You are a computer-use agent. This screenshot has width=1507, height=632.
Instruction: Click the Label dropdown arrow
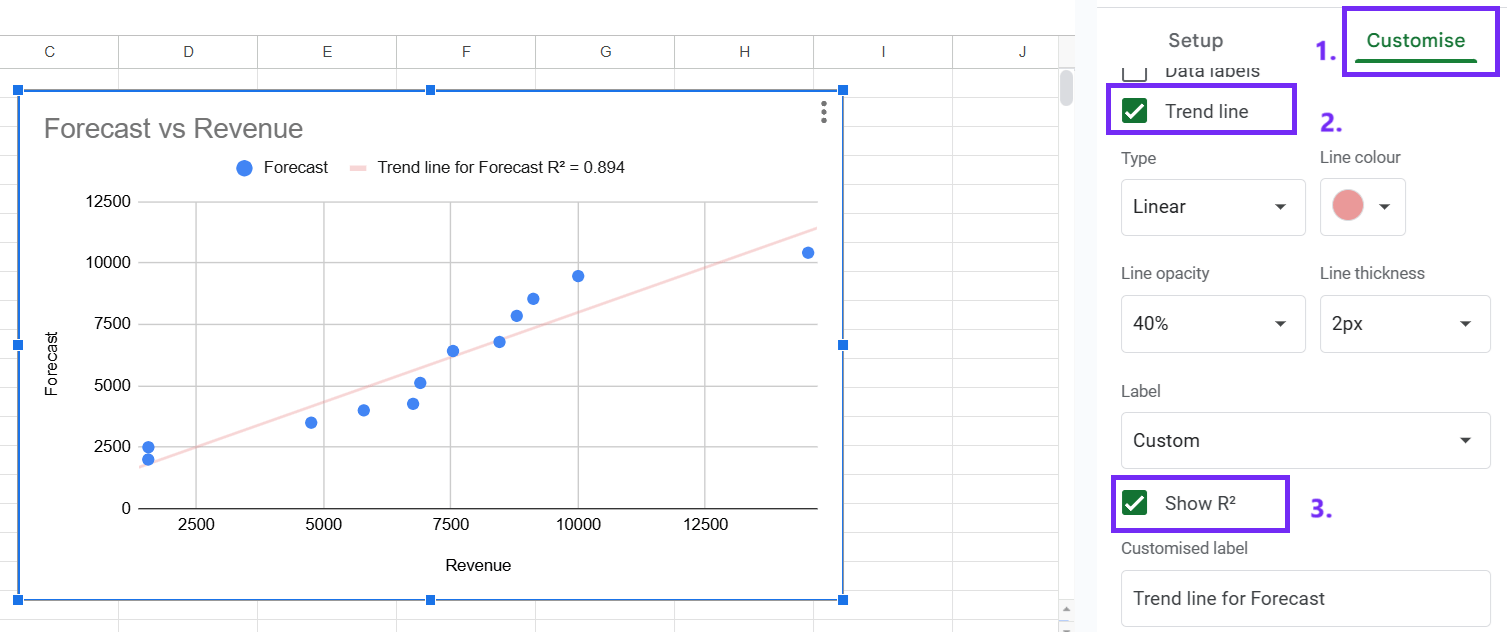click(x=1464, y=440)
